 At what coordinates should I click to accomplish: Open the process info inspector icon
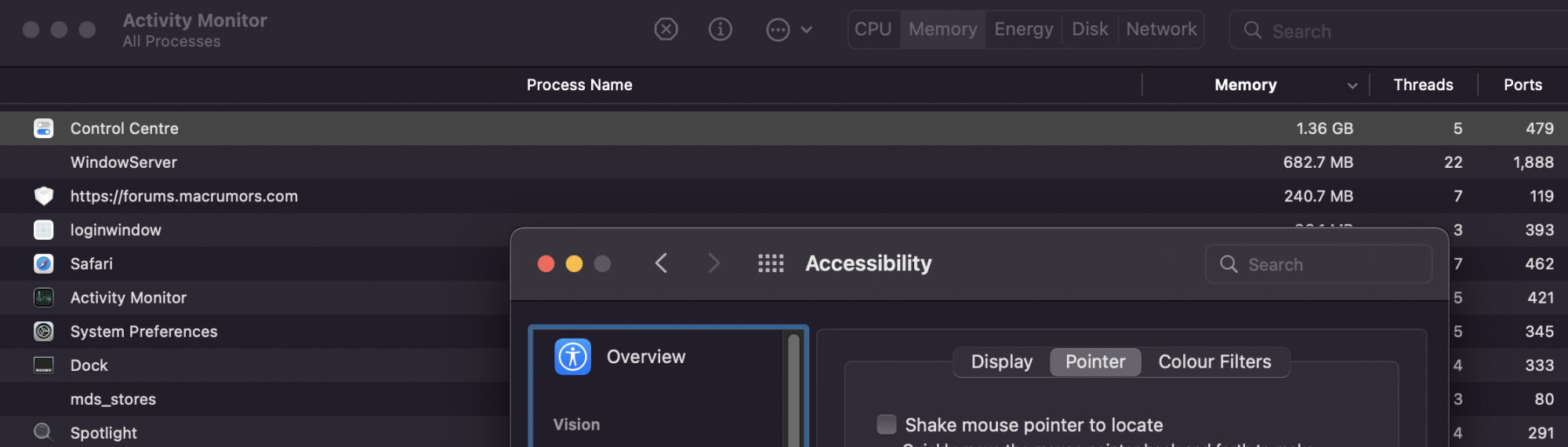(720, 30)
